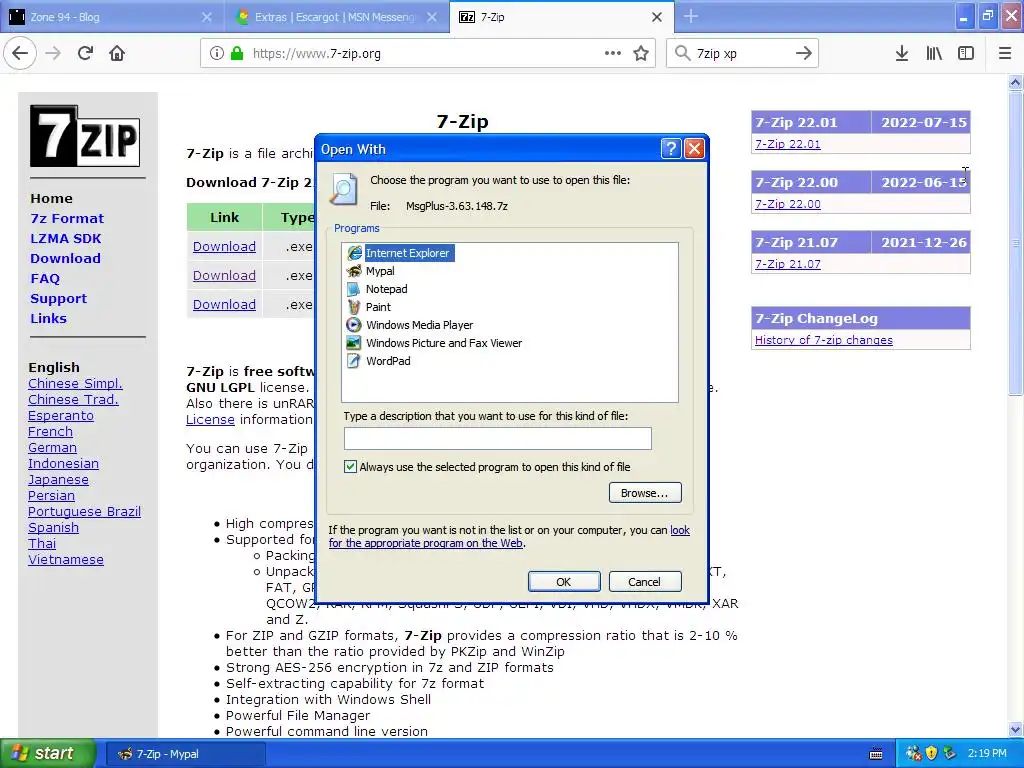Click the browser forward arrow button

tap(53, 54)
